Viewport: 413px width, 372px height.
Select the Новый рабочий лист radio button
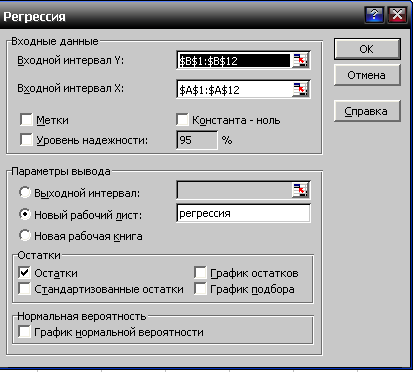coord(25,214)
